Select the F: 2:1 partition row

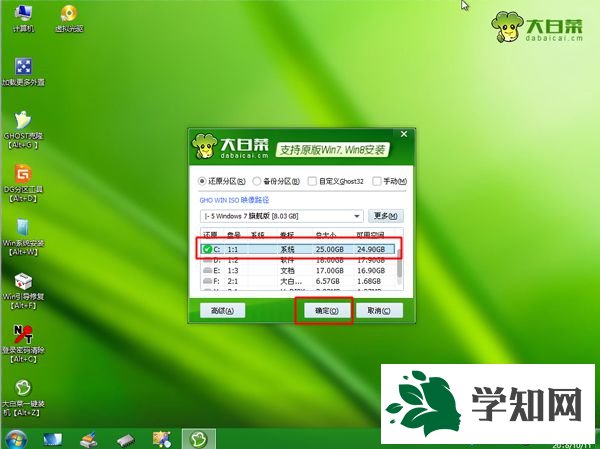pyautogui.click(x=298, y=281)
